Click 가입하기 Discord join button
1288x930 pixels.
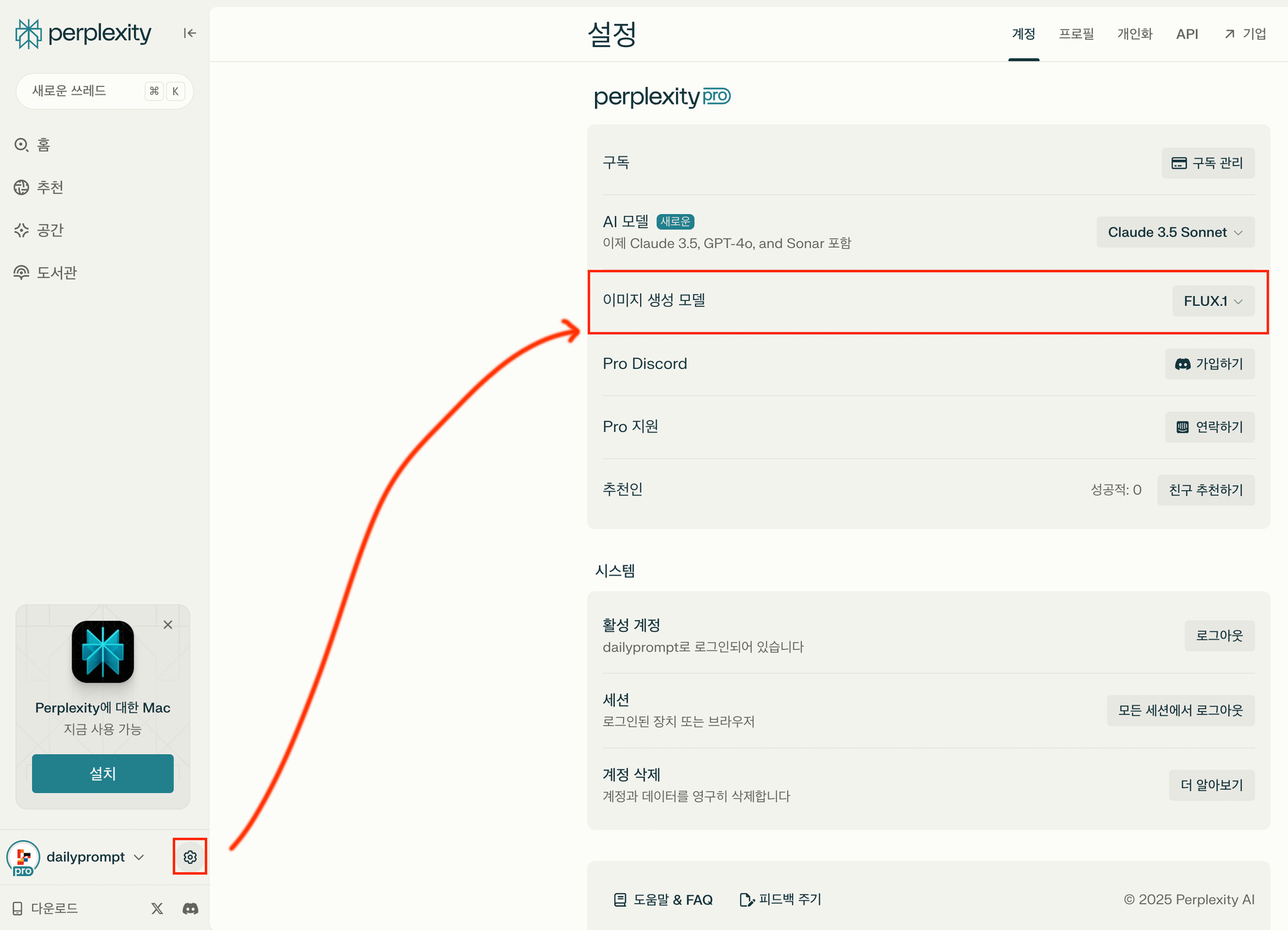[x=1209, y=364]
